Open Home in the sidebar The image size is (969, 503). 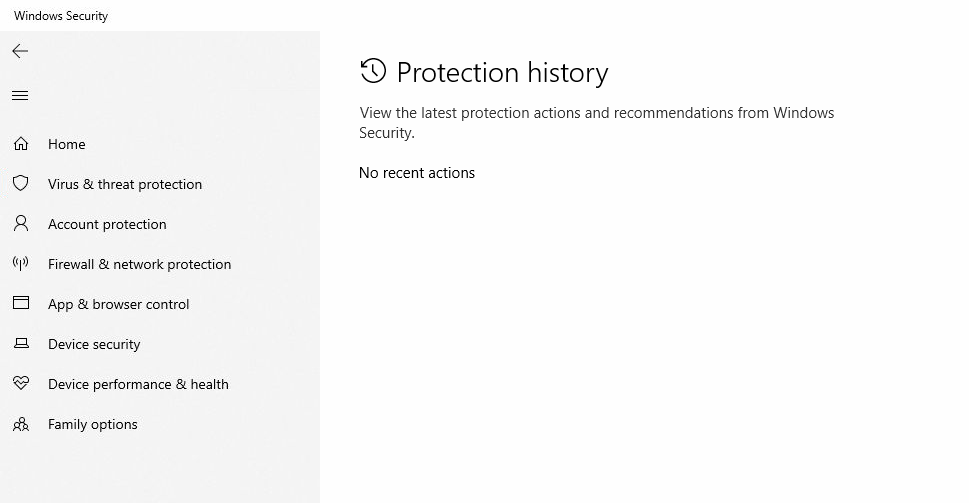click(x=67, y=144)
